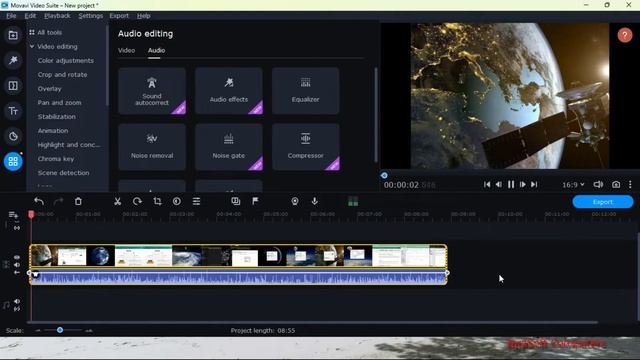Collapse the Video editing tree section
This screenshot has height=360, width=640.
click(32, 47)
